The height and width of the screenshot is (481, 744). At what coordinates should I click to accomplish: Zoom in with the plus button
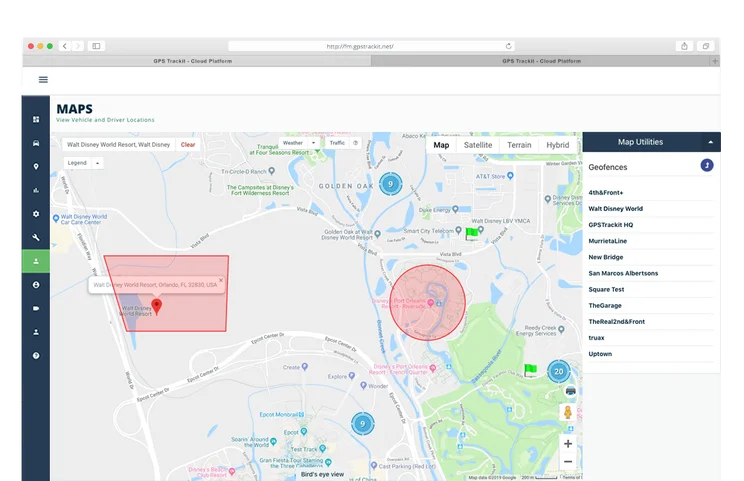[x=567, y=444]
